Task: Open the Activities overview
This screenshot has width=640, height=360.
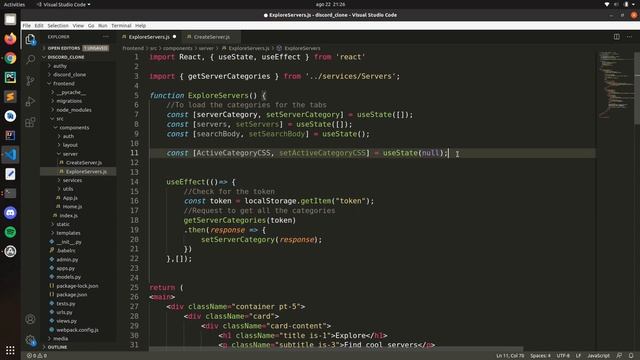Action: point(14,4)
